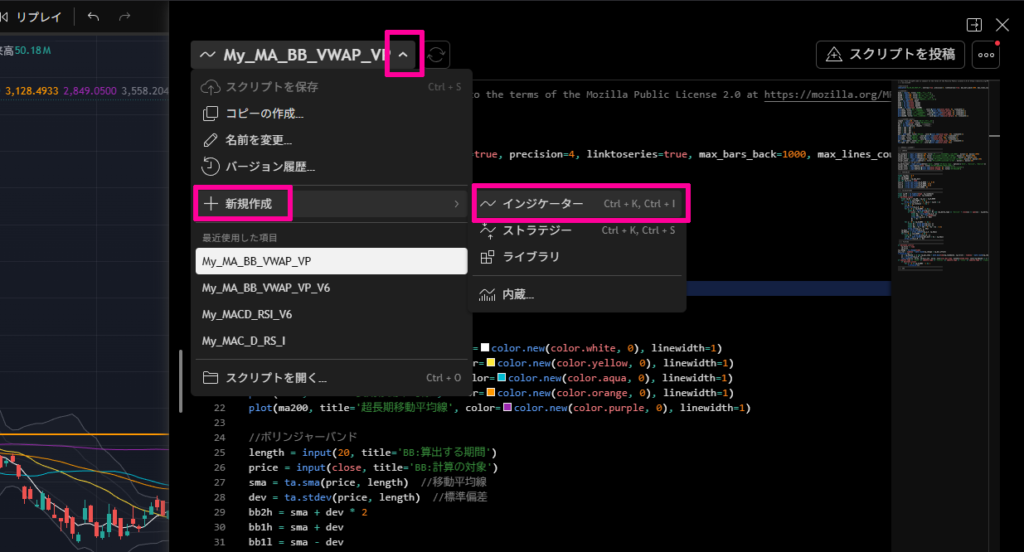
Task: Click 名前を変更 to rename script
Action: coord(258,140)
